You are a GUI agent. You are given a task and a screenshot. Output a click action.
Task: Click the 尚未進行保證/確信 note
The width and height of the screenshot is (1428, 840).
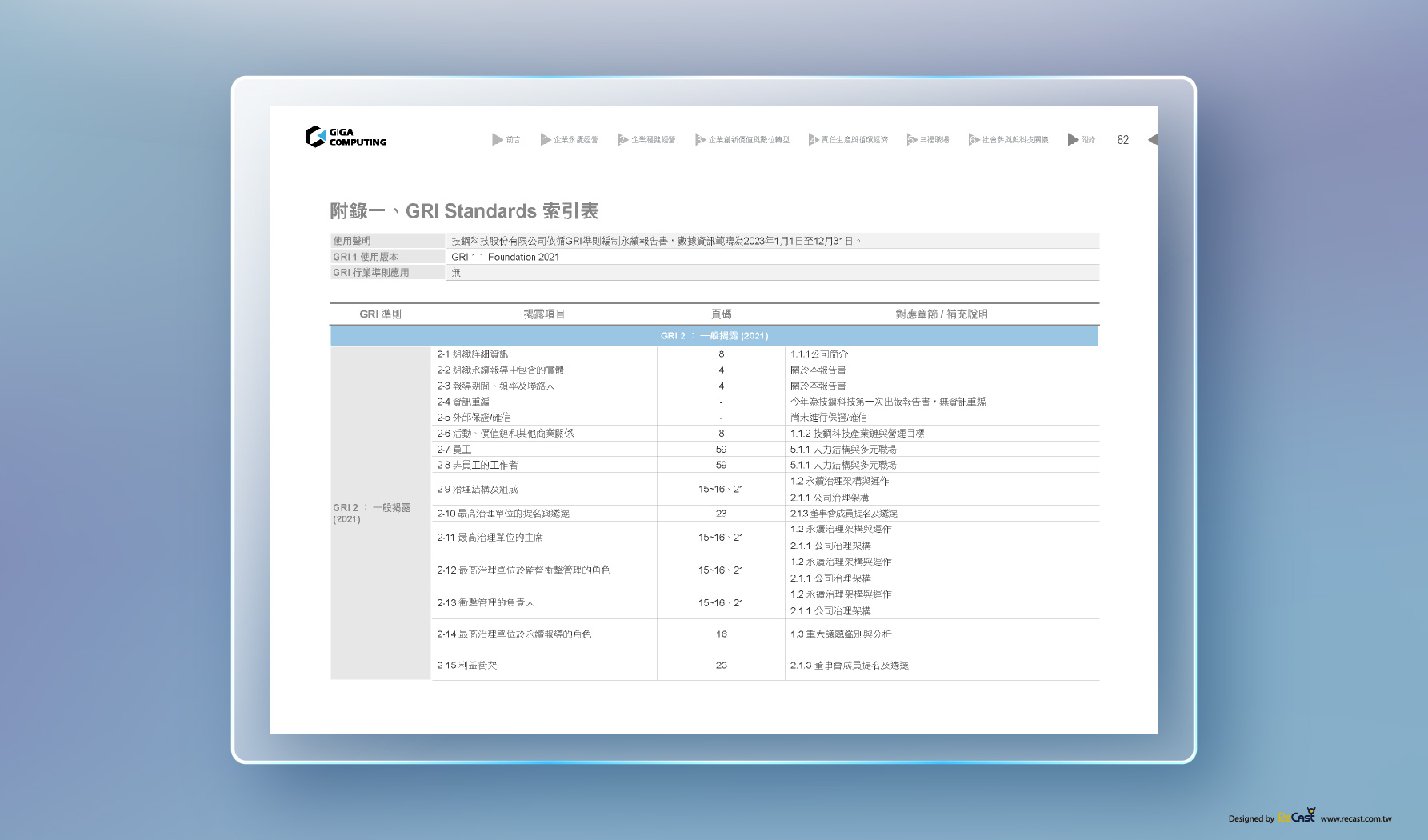click(829, 418)
